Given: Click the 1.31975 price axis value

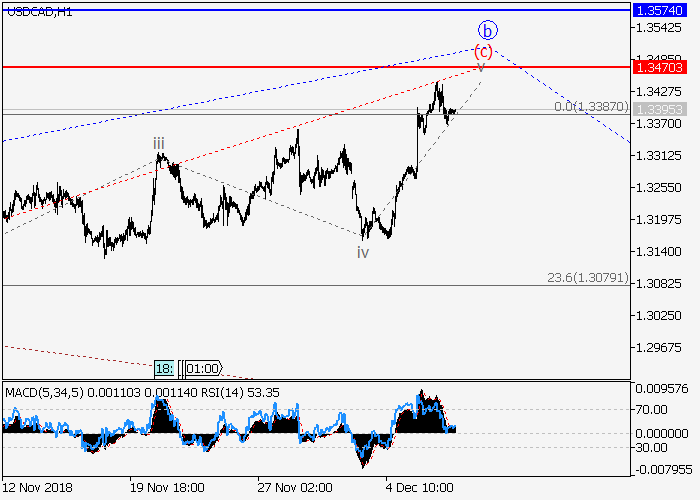Looking at the screenshot, I should [658, 220].
